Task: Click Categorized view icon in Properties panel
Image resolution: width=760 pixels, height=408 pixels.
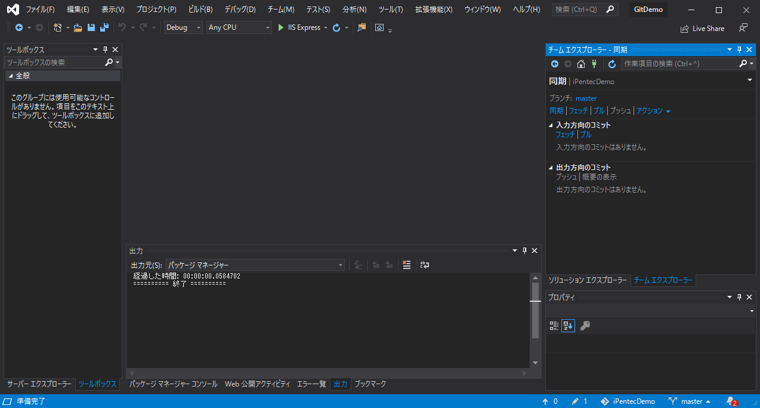Action: (554, 326)
